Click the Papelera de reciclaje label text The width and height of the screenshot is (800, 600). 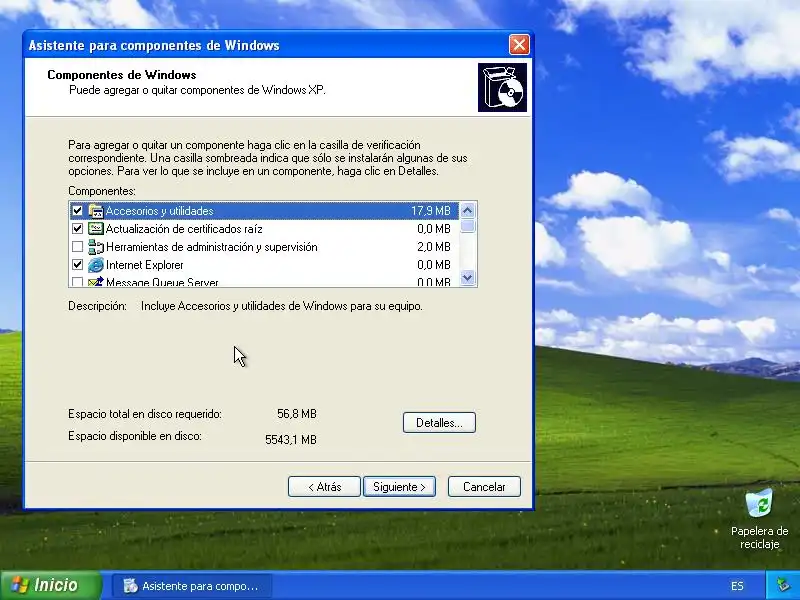coord(759,538)
